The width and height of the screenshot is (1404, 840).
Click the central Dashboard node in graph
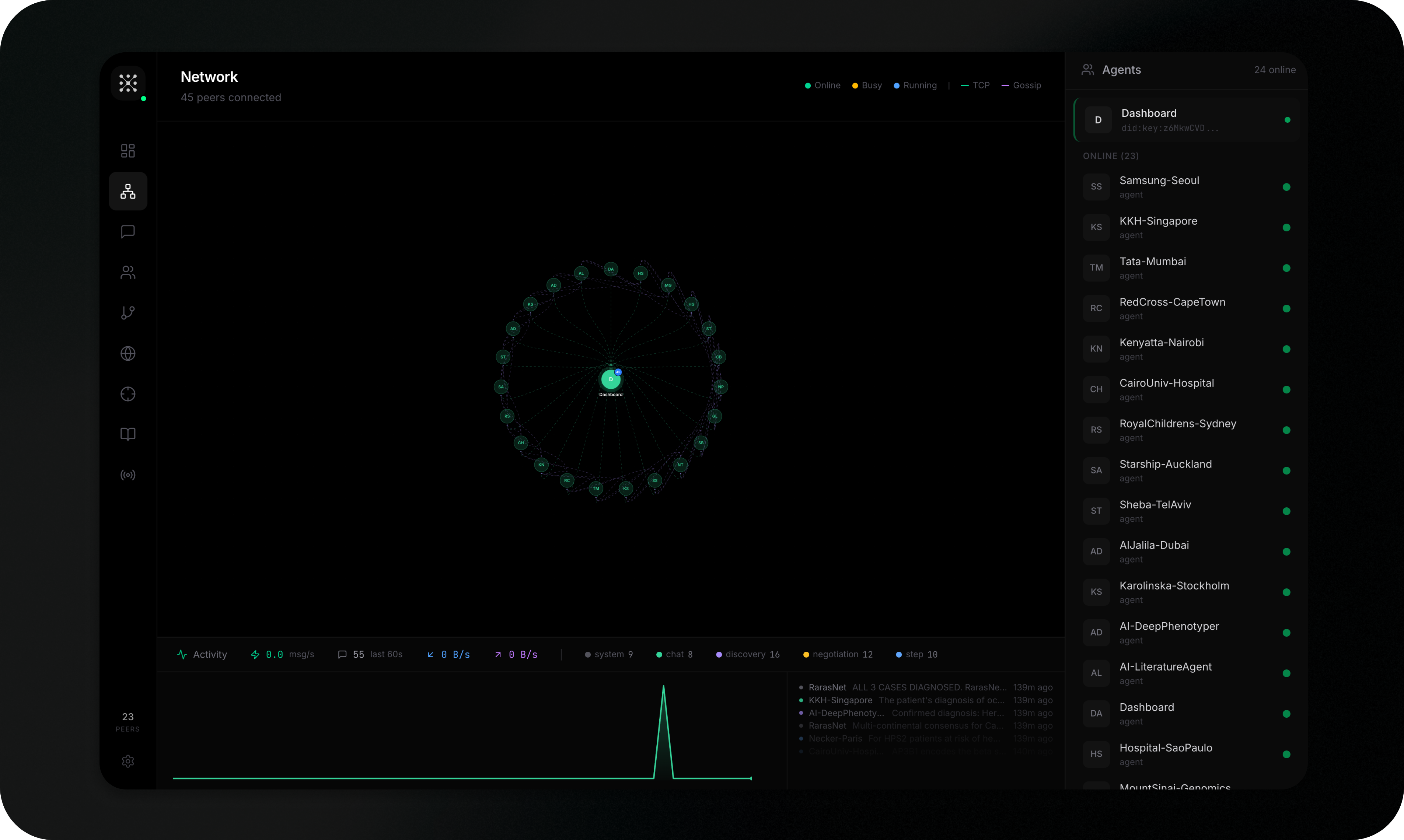point(610,379)
